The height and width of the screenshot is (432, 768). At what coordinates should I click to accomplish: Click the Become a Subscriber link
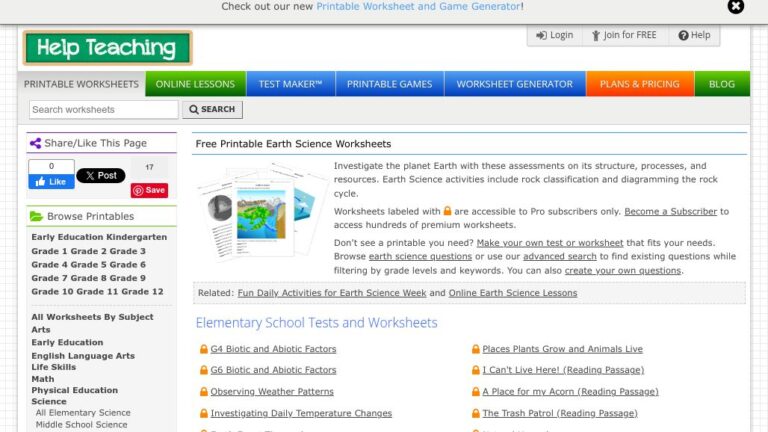pyautogui.click(x=671, y=212)
